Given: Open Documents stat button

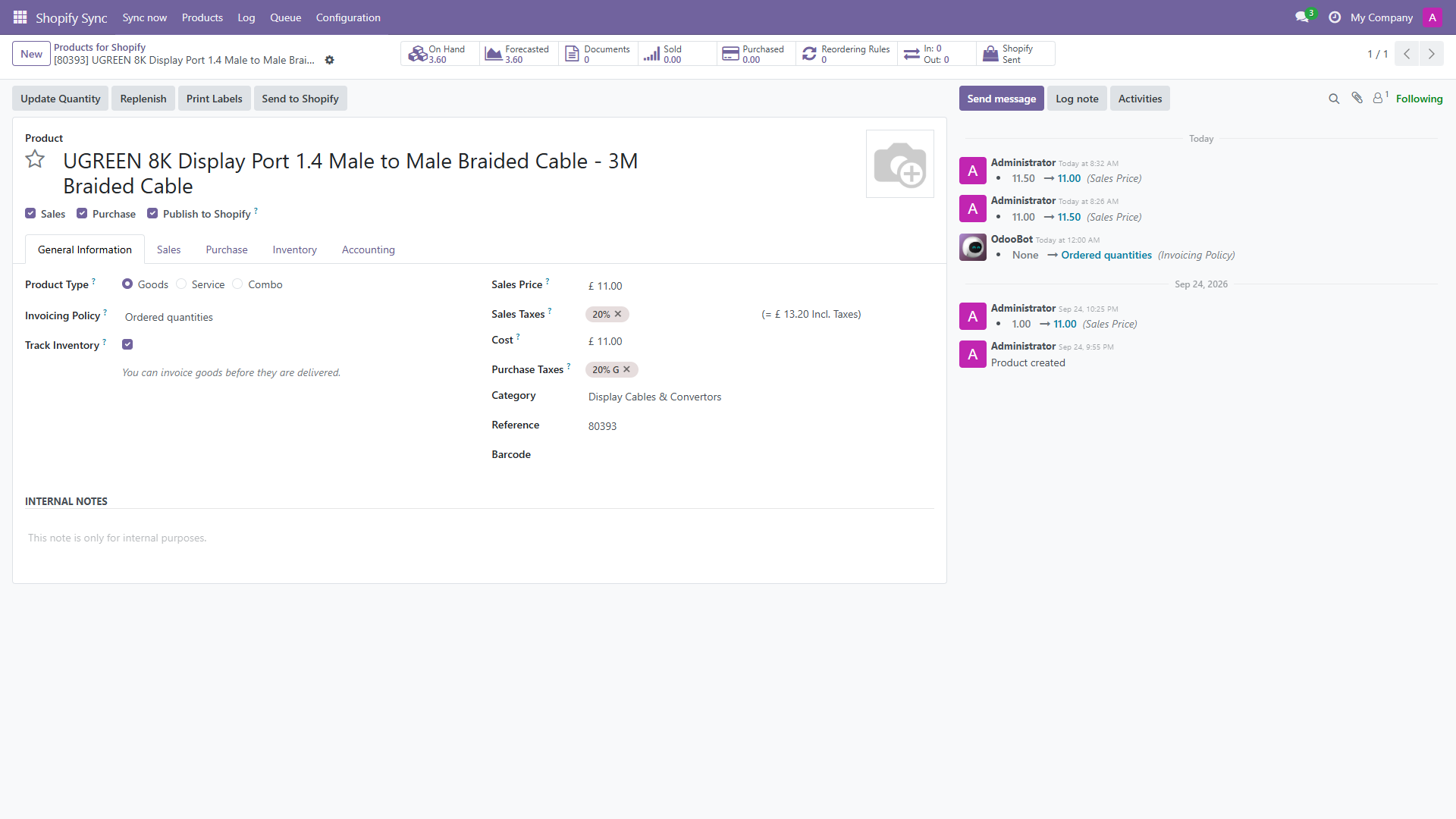Looking at the screenshot, I should (x=598, y=54).
